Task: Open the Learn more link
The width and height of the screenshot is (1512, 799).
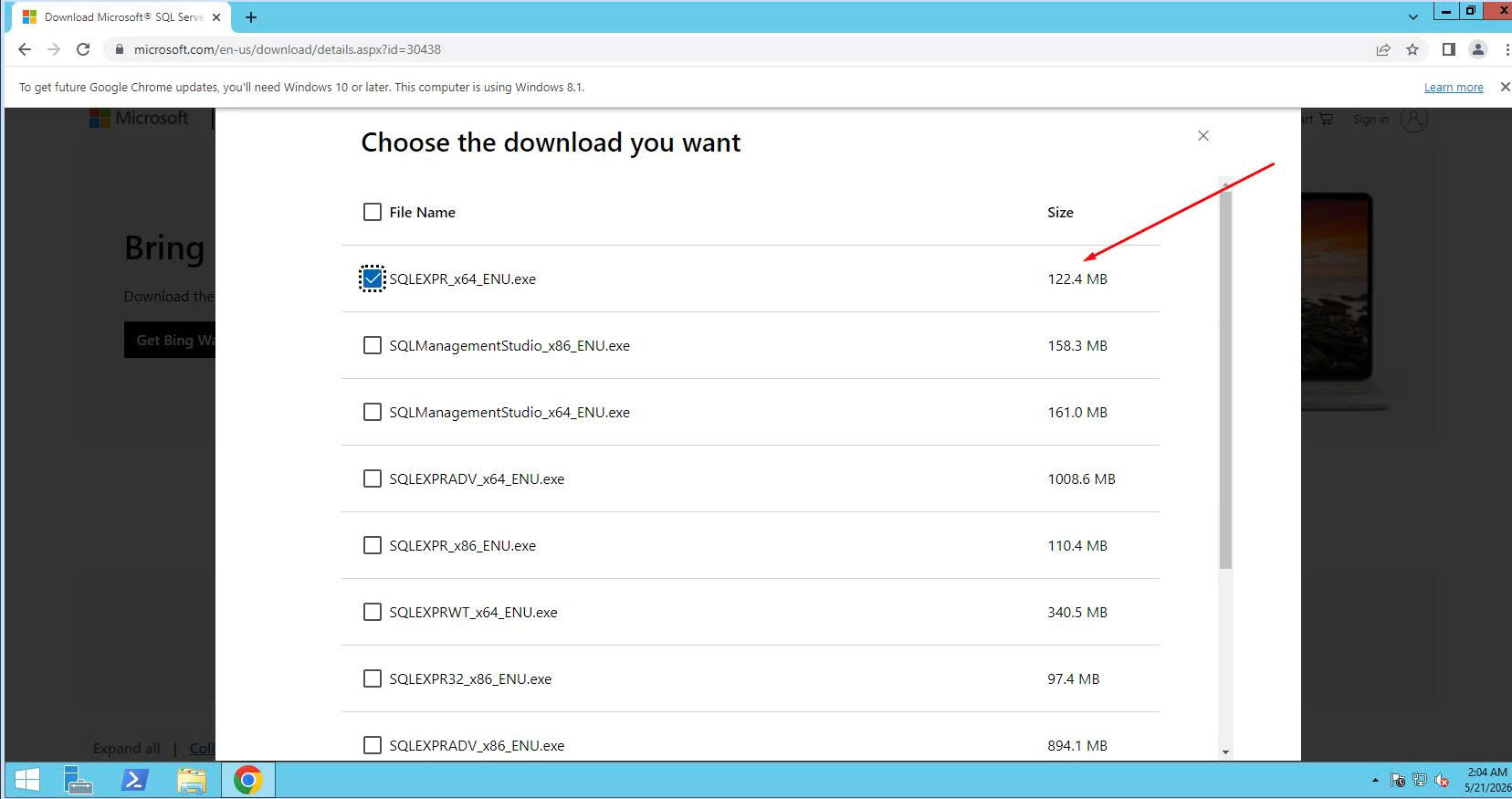Action: pos(1454,88)
